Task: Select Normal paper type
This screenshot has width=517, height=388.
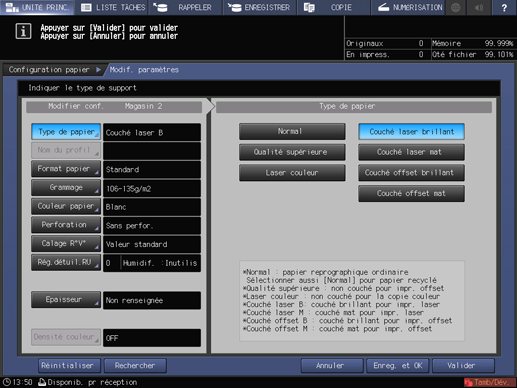Action: (x=292, y=132)
